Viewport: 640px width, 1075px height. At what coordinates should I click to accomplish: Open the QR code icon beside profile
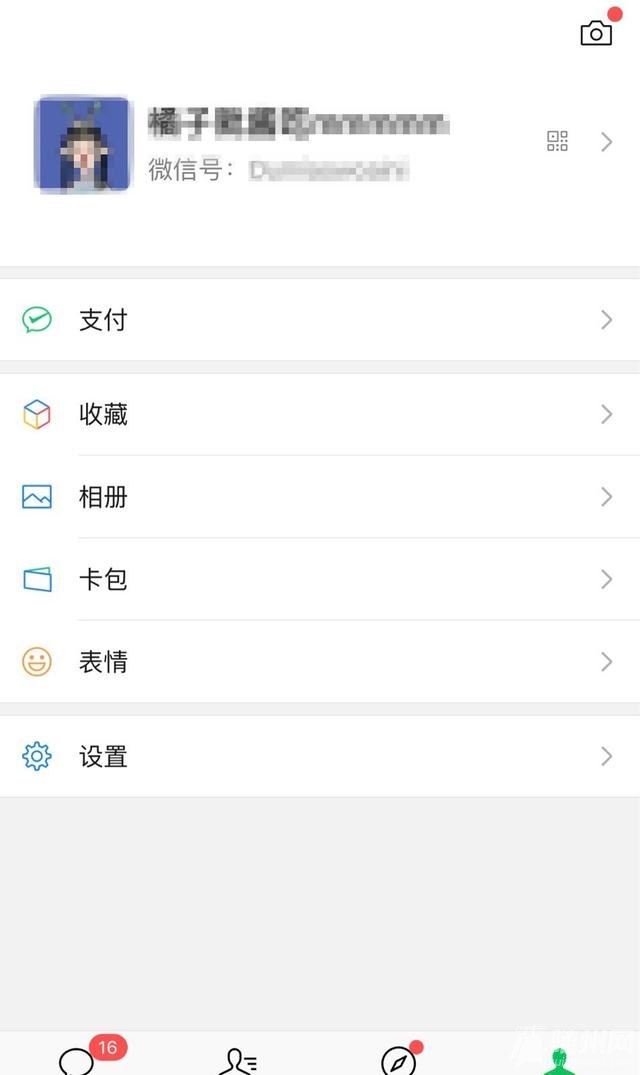point(557,141)
